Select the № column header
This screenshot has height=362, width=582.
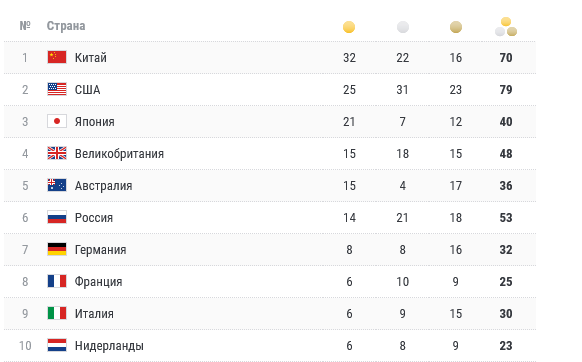pos(25,26)
